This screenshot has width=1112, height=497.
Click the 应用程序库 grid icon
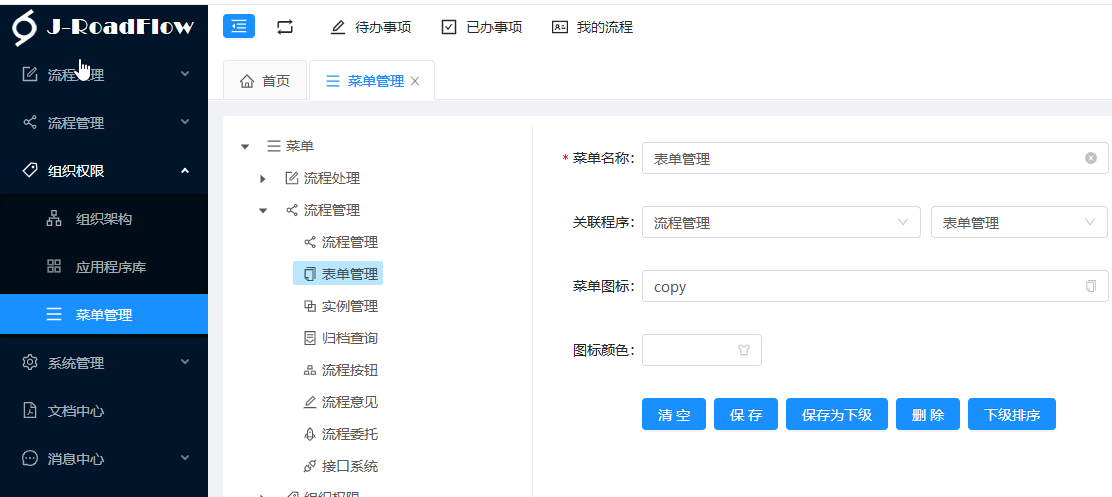54,267
